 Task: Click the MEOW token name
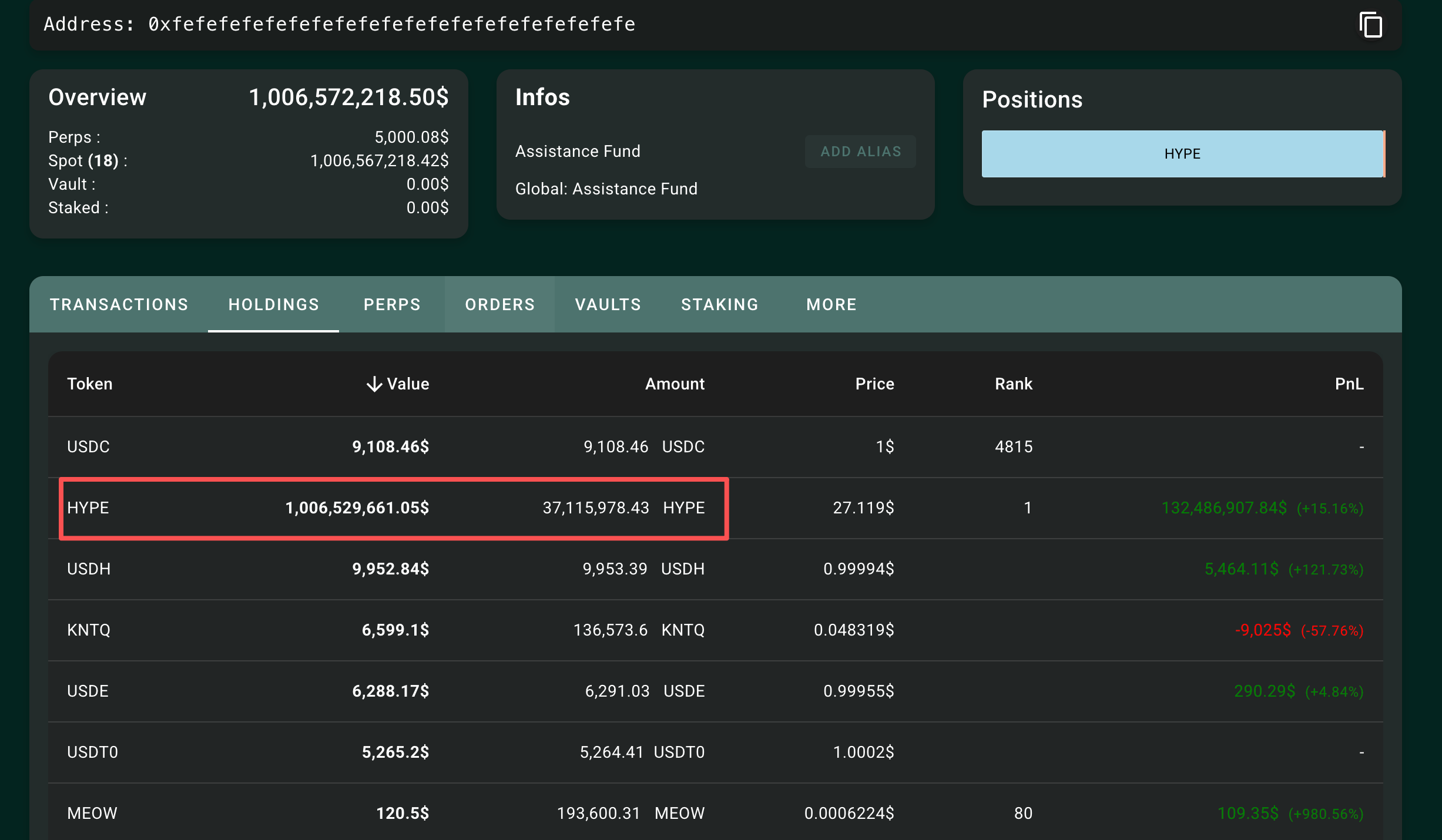[x=92, y=814]
